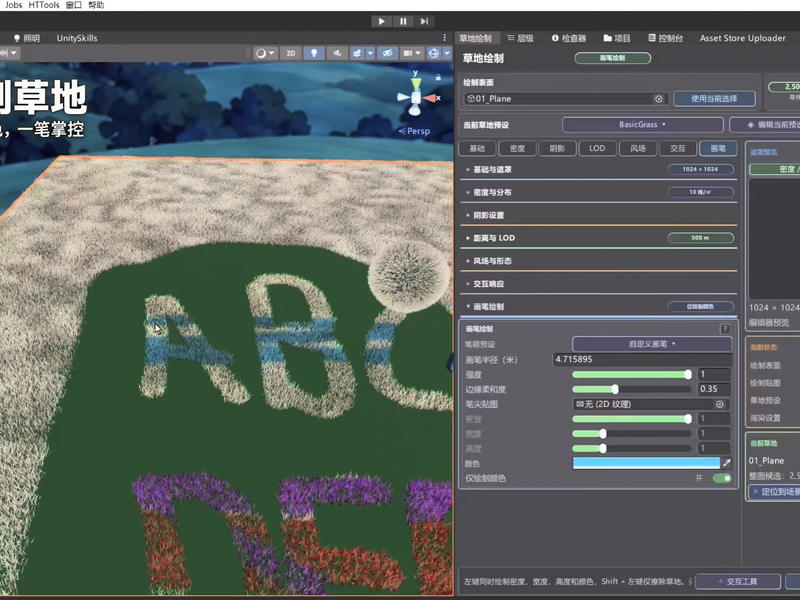Toggle 2D scene view mode
Image resolution: width=800 pixels, height=600 pixels.
[x=291, y=53]
